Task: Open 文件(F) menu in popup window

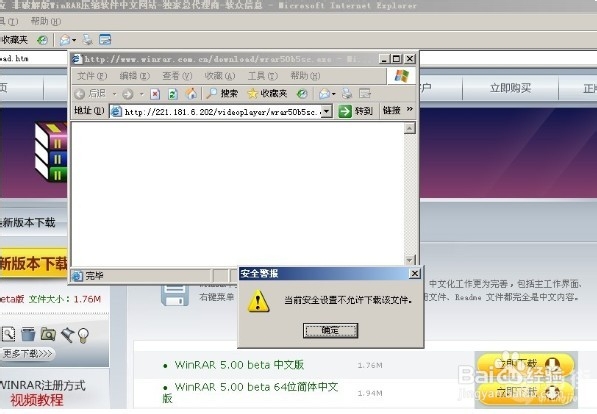Action: (92, 76)
